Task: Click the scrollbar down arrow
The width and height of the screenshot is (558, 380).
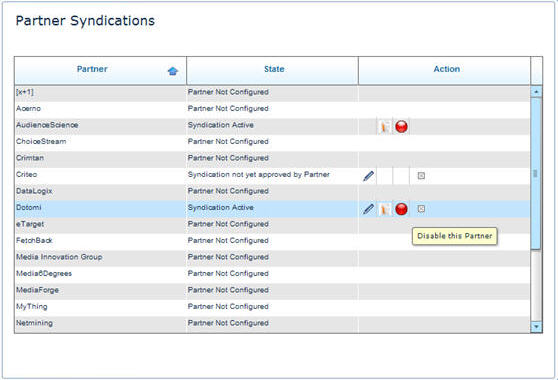Action: pos(536,327)
